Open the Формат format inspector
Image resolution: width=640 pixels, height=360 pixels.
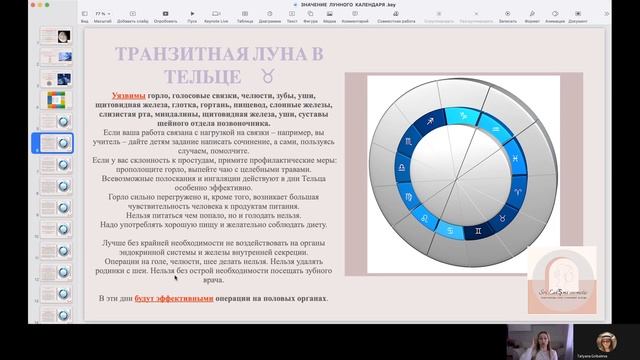pos(532,14)
